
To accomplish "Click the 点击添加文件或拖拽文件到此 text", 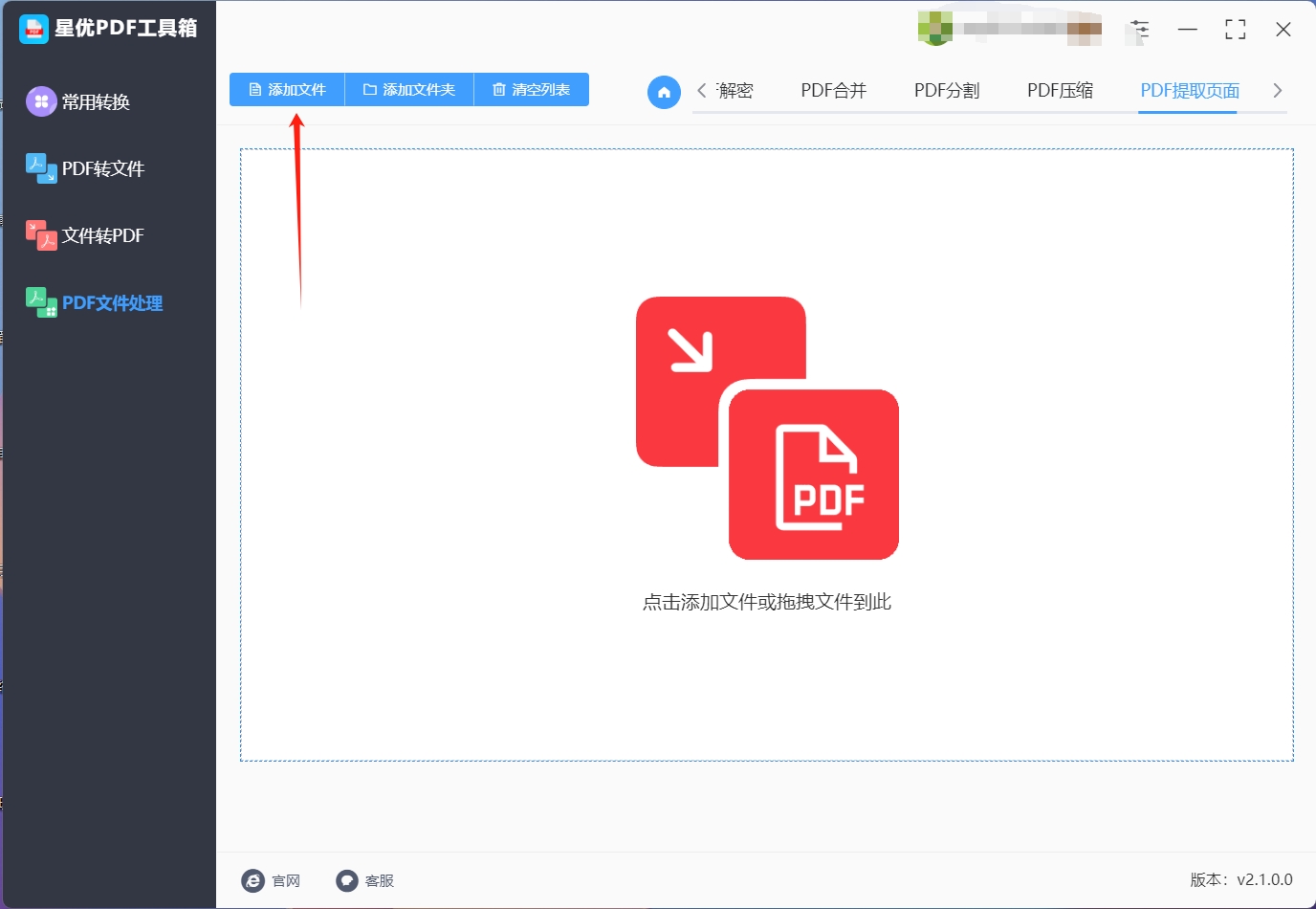I will click(767, 602).
